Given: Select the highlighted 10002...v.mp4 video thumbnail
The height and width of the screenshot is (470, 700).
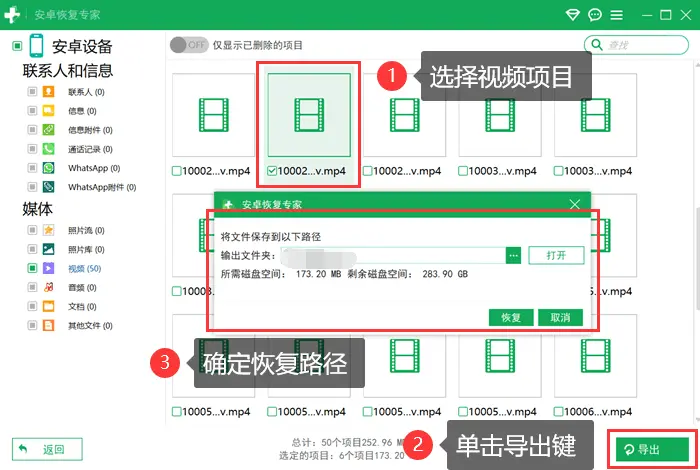Looking at the screenshot, I should click(309, 115).
